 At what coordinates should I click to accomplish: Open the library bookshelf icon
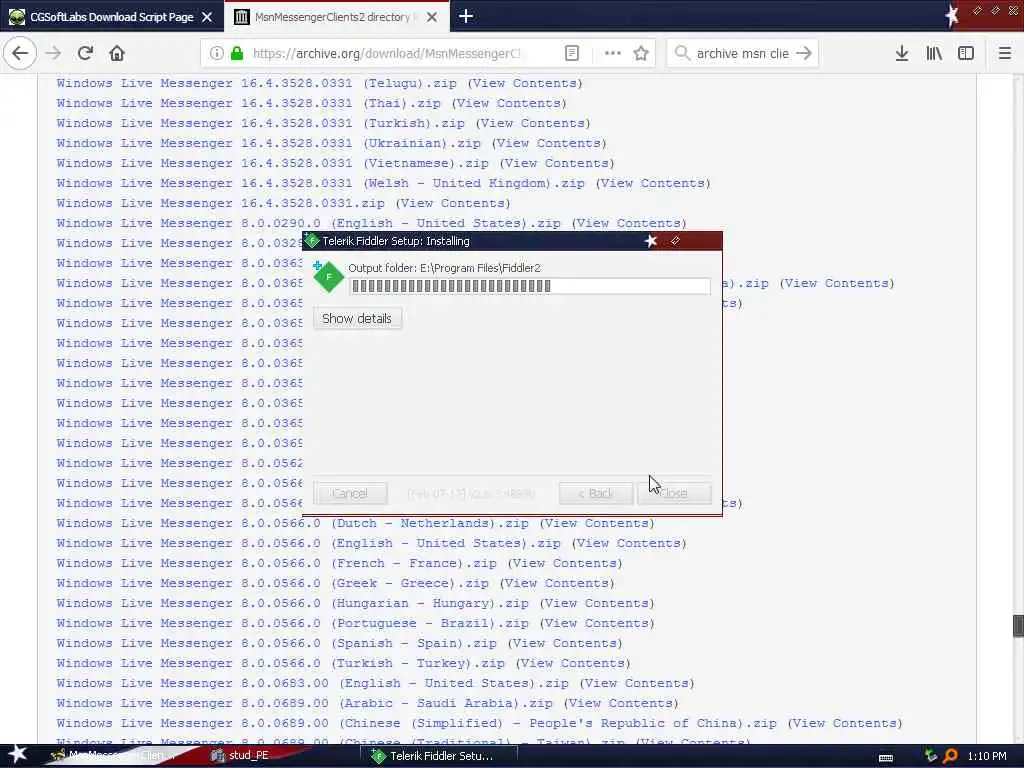934,53
